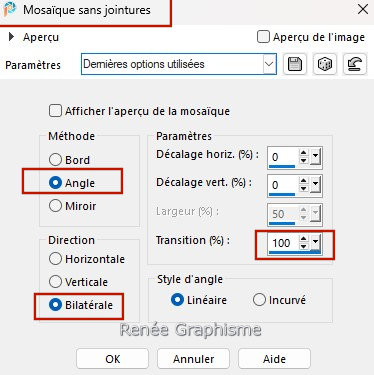Click the reset to default arrow icon
Screen dimensions: 374x375
click(x=355, y=64)
